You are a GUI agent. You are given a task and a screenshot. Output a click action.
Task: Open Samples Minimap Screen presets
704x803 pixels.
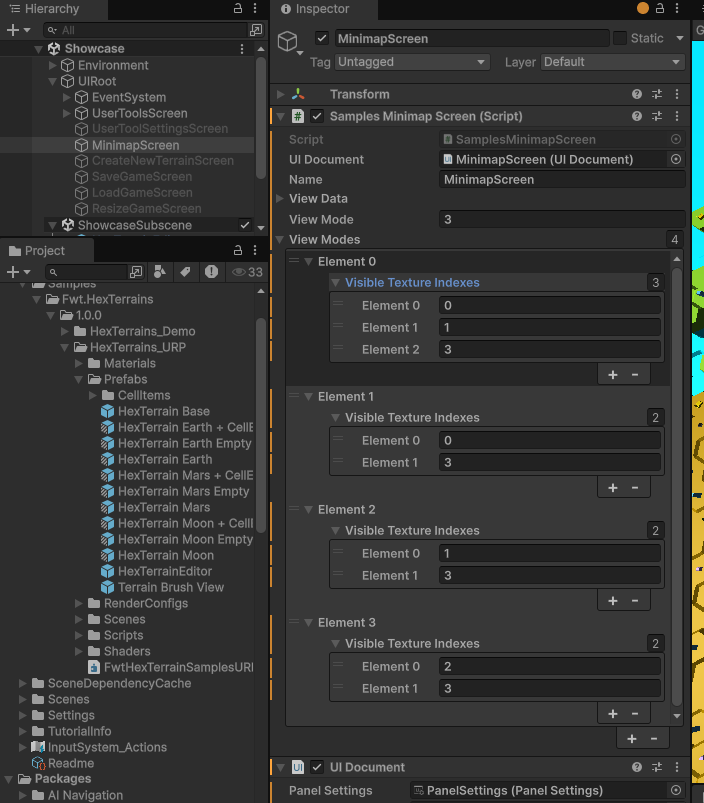click(x=657, y=116)
